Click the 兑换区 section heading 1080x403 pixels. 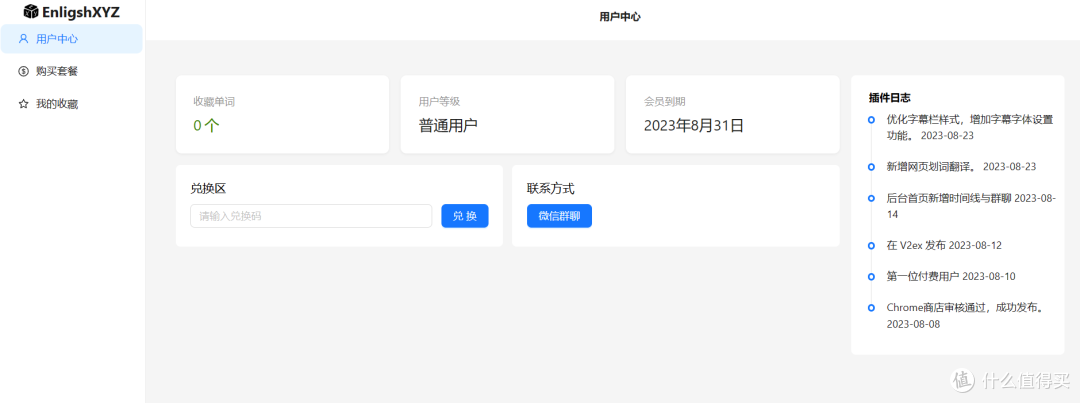(x=209, y=188)
